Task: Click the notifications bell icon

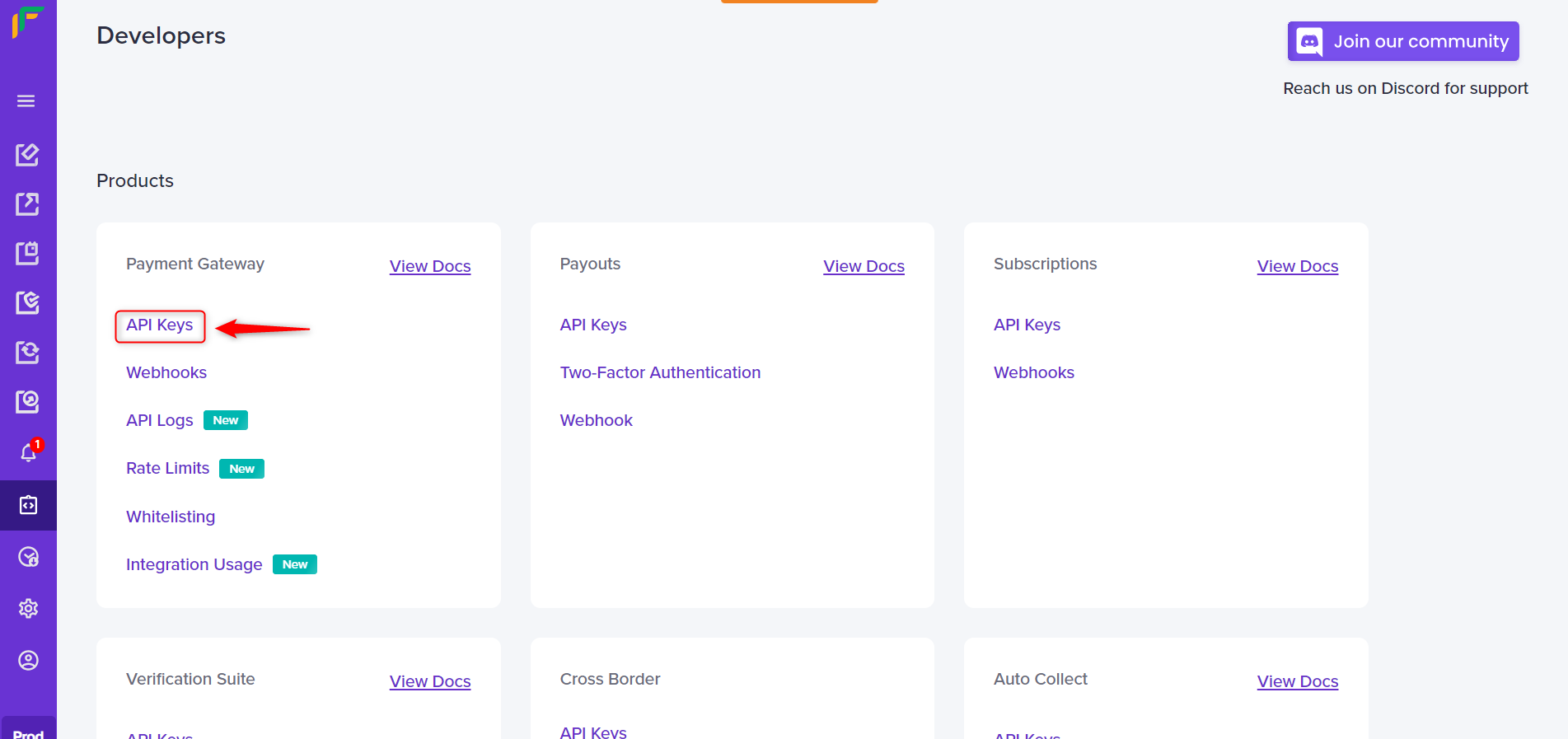Action: pos(29,452)
